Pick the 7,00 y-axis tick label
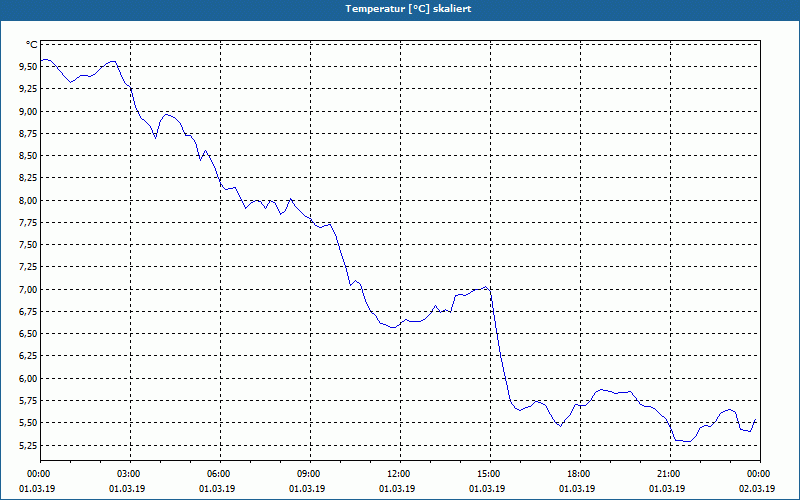The width and height of the screenshot is (800, 500). point(29,289)
